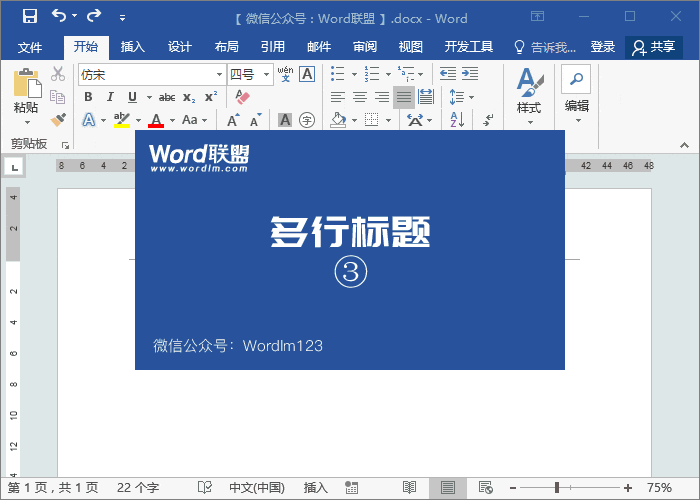Switch to the 插入 tab

click(133, 47)
